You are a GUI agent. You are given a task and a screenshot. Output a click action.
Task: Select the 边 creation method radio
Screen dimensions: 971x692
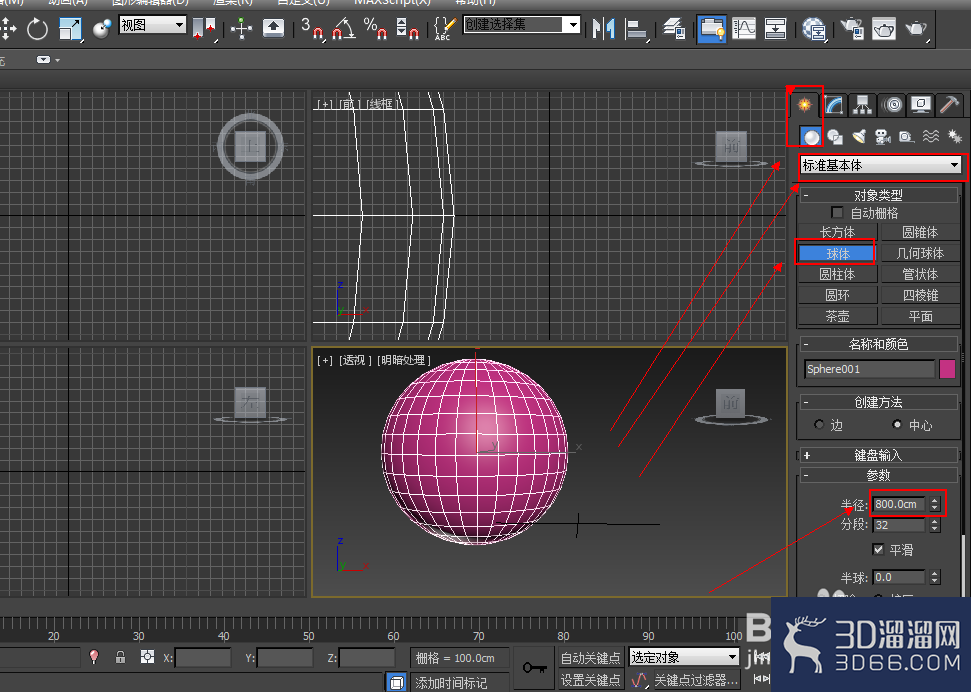tap(820, 425)
